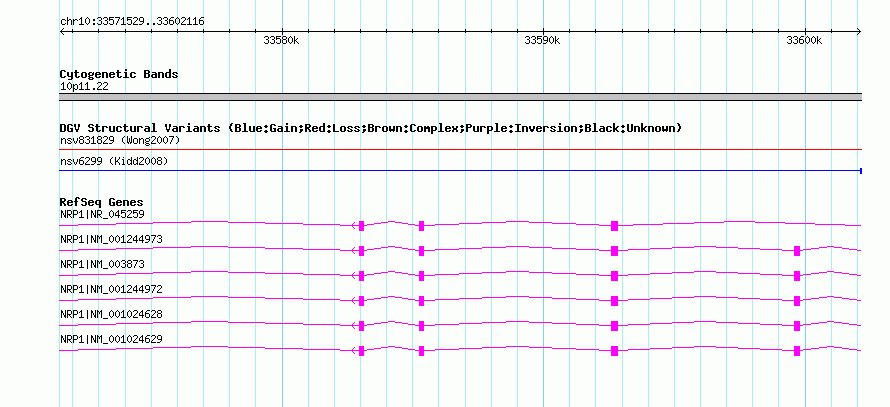The height and width of the screenshot is (407, 890).
Task: Click the strand arrow on the NM_001024629 transcript
Action: [355, 351]
